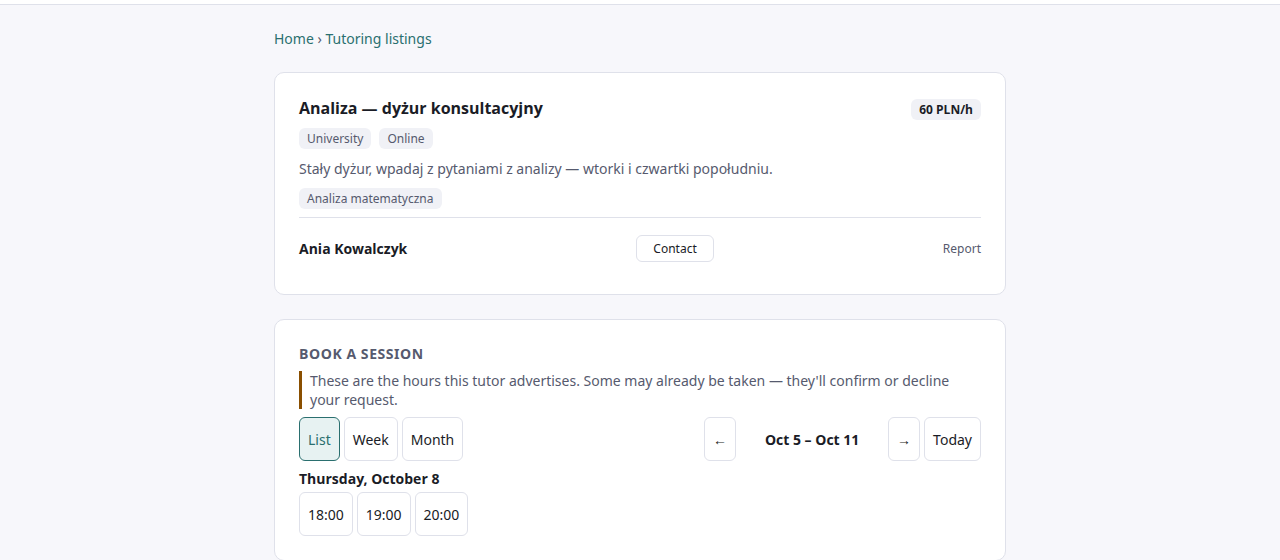The height and width of the screenshot is (560, 1280).
Task: Select the 18:00 time slot
Action: click(326, 514)
